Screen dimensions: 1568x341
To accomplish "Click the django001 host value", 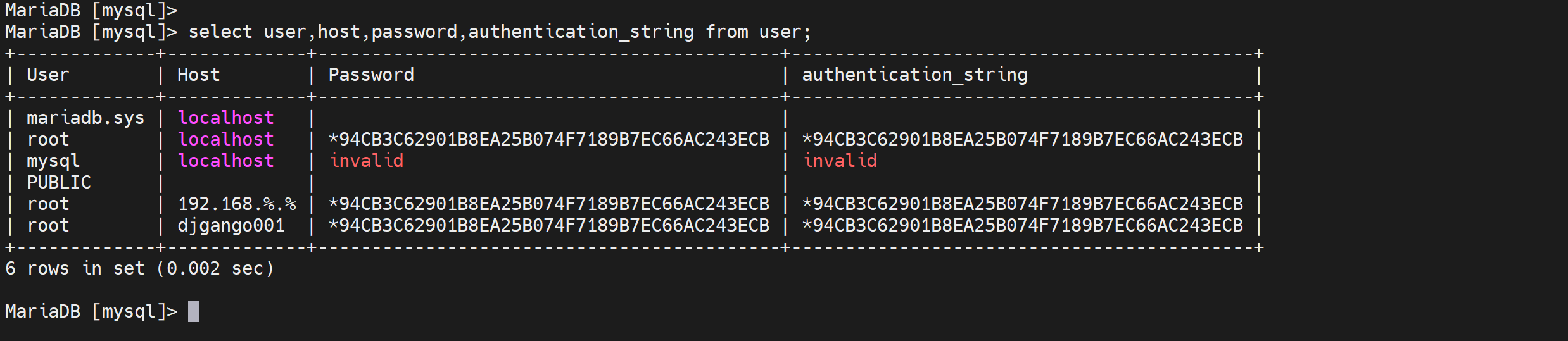I will click(231, 225).
